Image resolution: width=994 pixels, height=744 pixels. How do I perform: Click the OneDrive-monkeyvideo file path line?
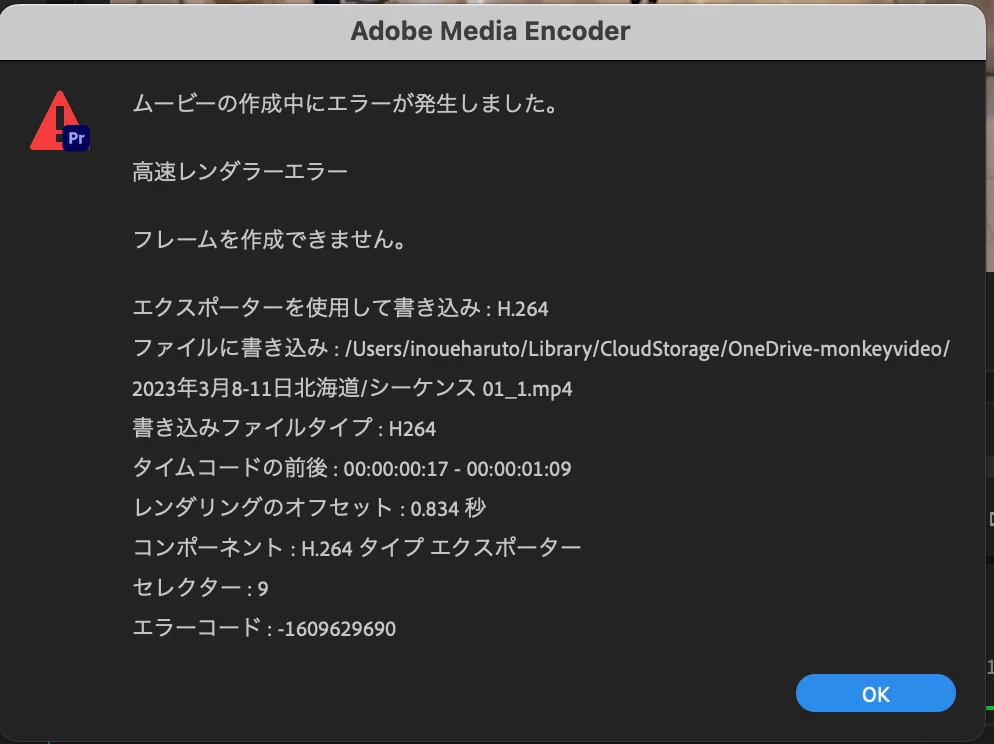(541, 348)
